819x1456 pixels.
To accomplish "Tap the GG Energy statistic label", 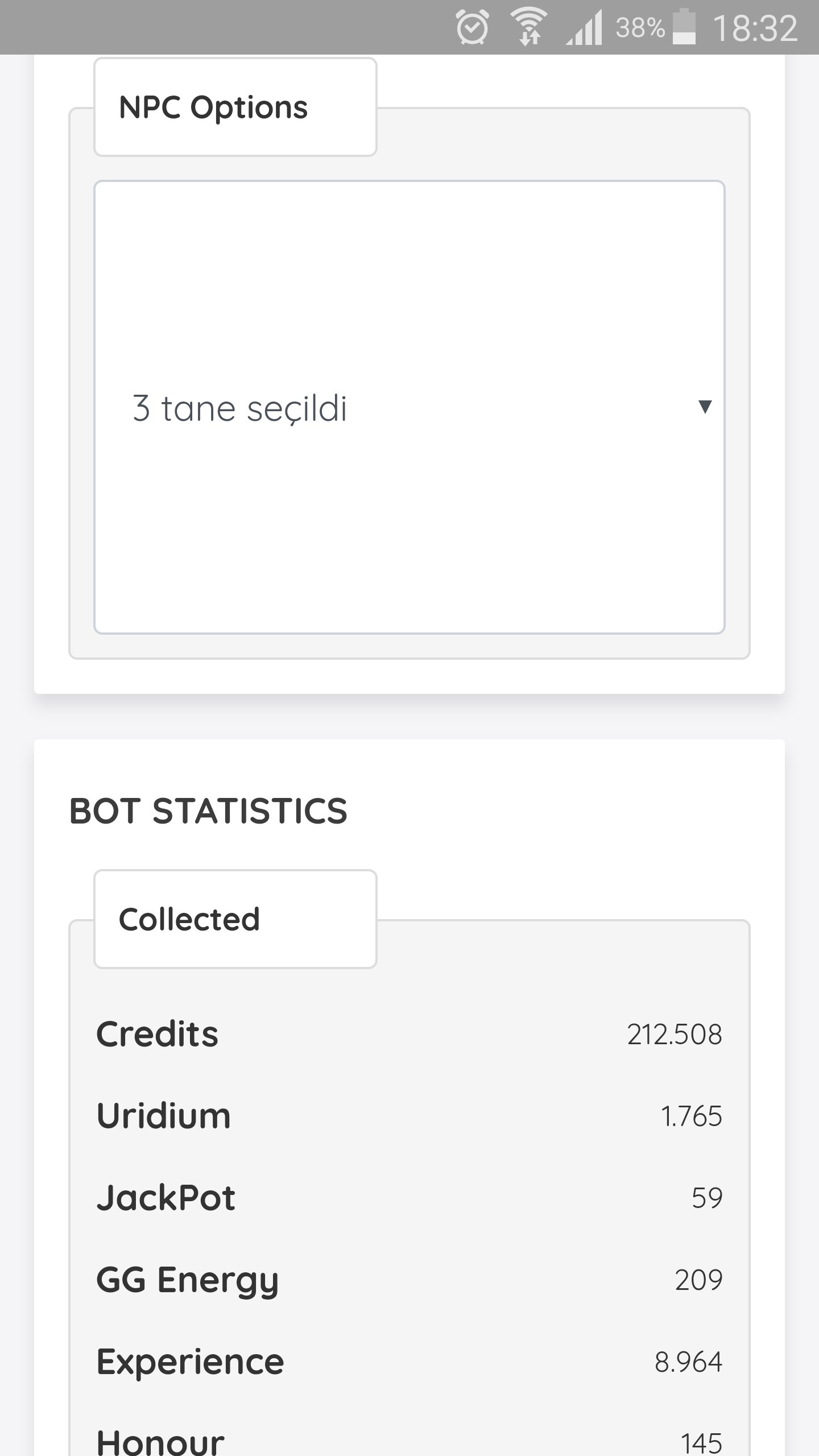I will [188, 1280].
